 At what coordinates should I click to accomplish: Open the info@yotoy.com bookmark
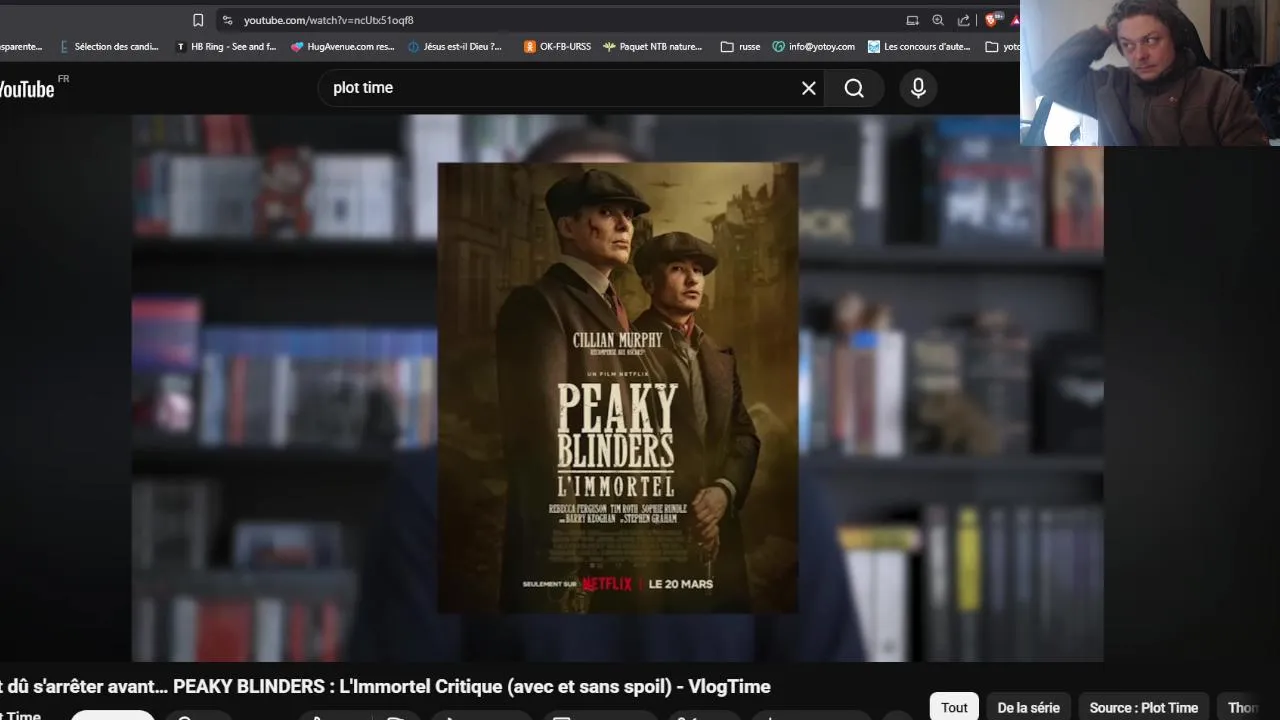pyautogui.click(x=814, y=46)
